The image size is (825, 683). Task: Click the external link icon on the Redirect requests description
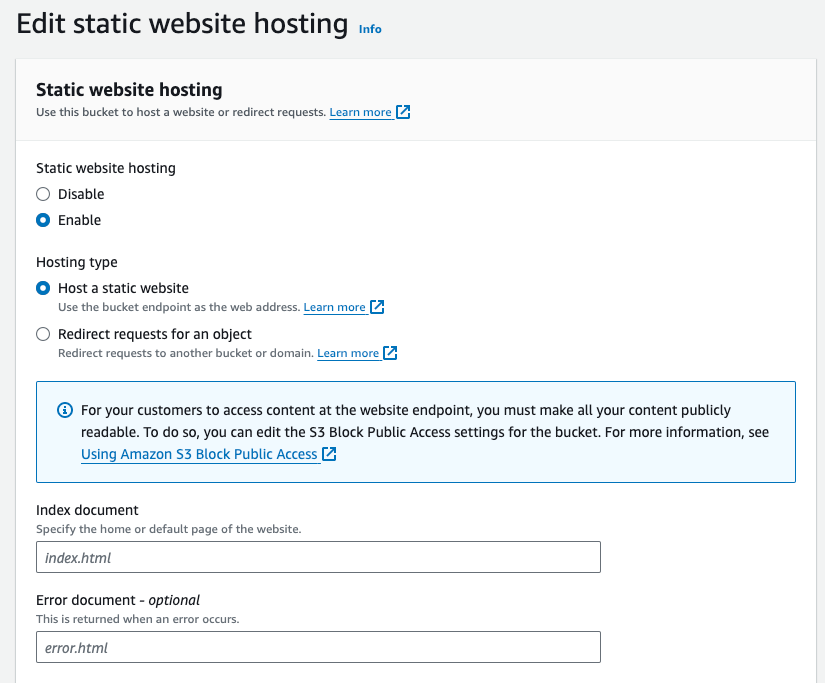[391, 353]
